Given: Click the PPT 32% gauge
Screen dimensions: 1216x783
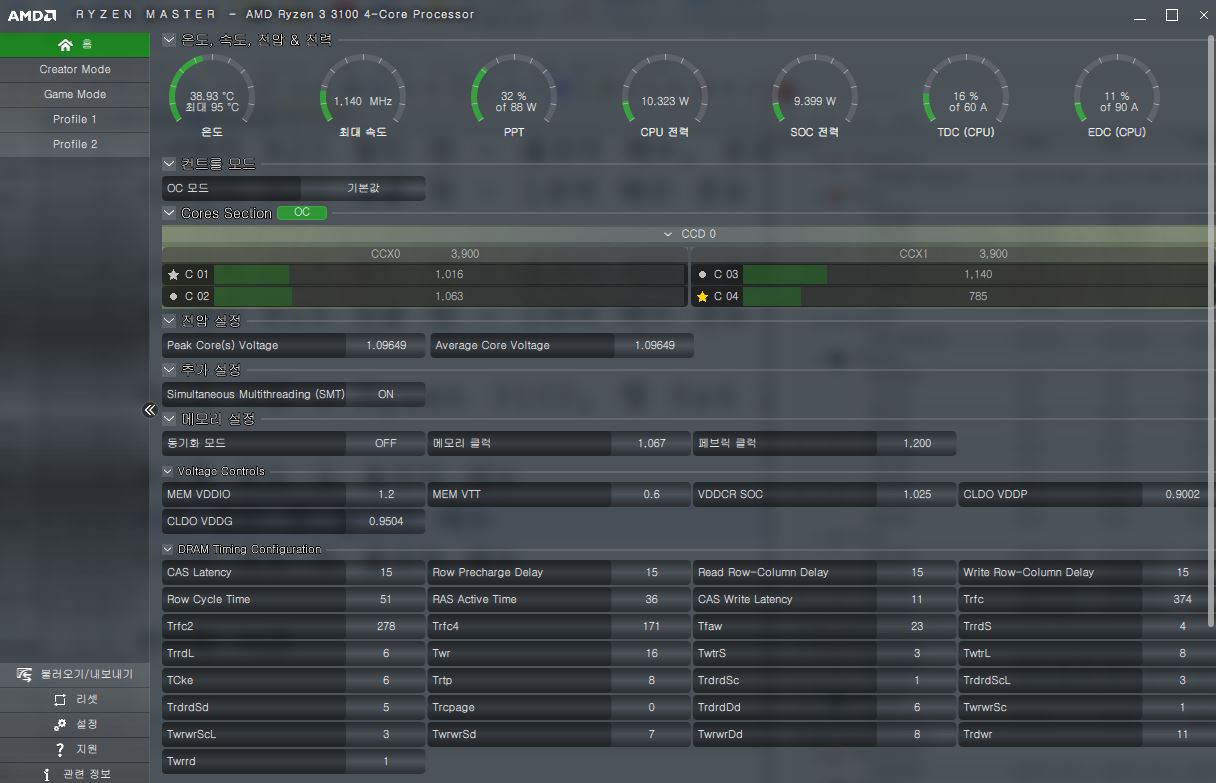Looking at the screenshot, I should [x=513, y=97].
